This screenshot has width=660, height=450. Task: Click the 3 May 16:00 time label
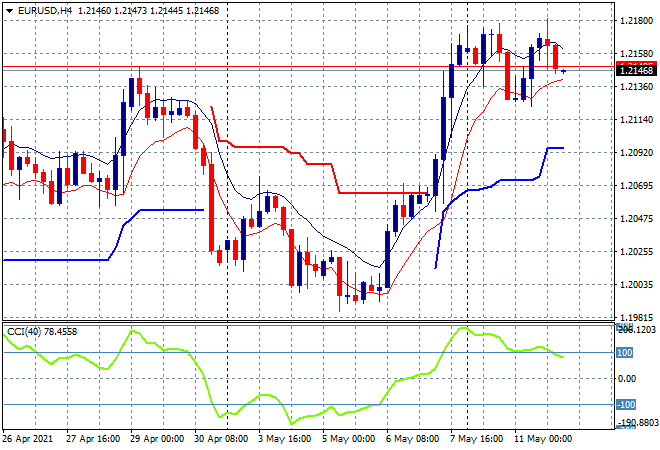(285, 439)
